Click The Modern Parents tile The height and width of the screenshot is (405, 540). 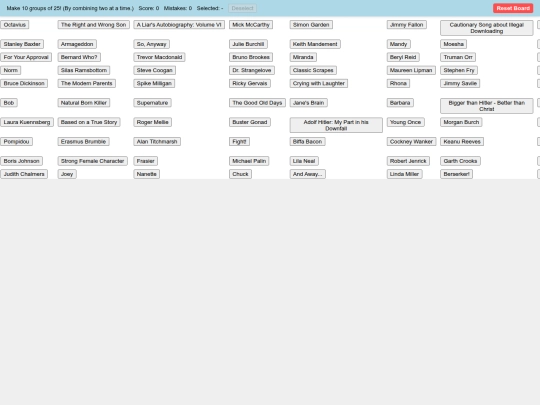87,83
